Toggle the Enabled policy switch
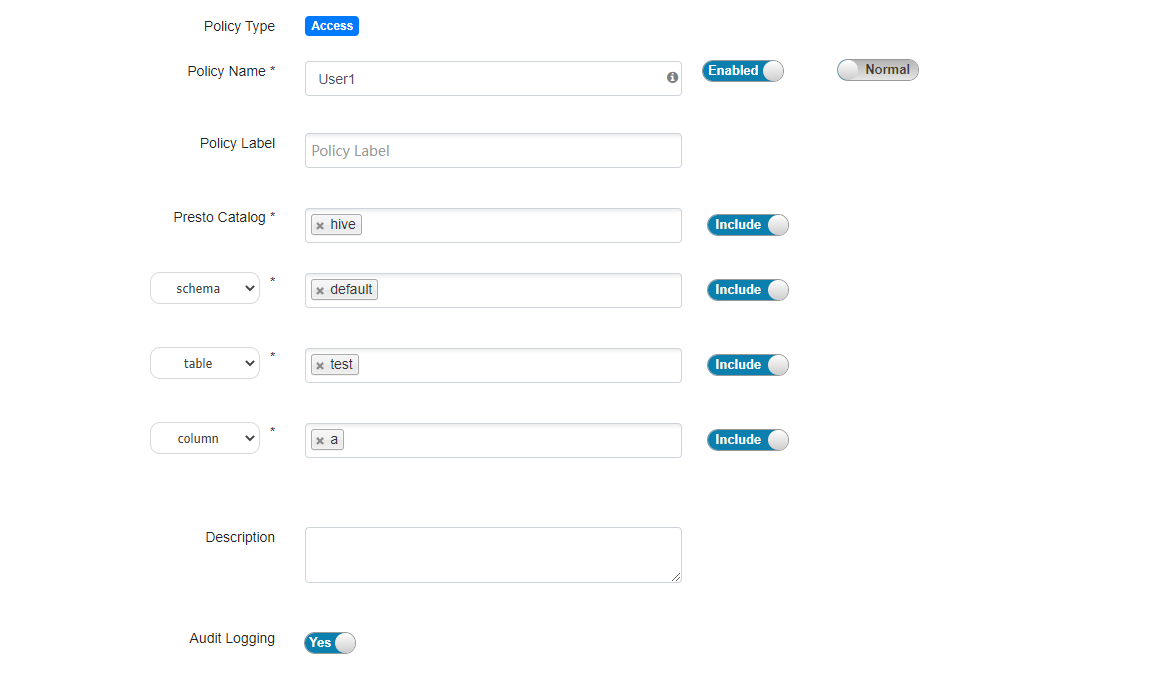This screenshot has width=1157, height=673. (x=743, y=71)
